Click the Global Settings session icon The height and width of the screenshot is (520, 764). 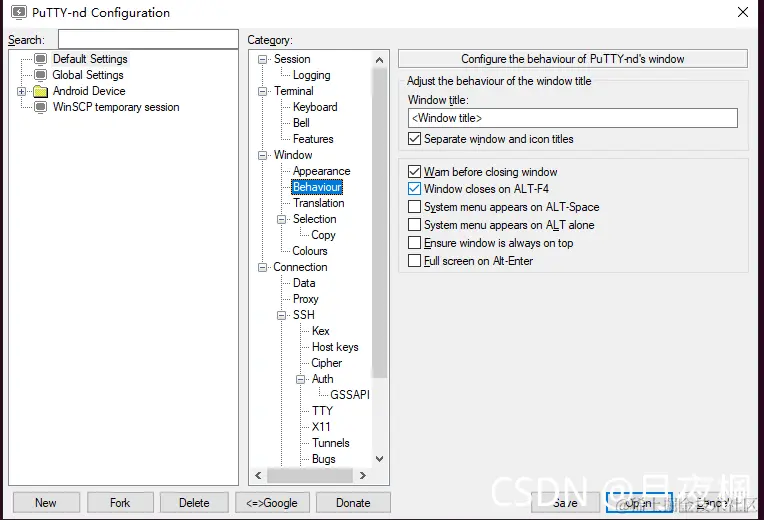[41, 75]
